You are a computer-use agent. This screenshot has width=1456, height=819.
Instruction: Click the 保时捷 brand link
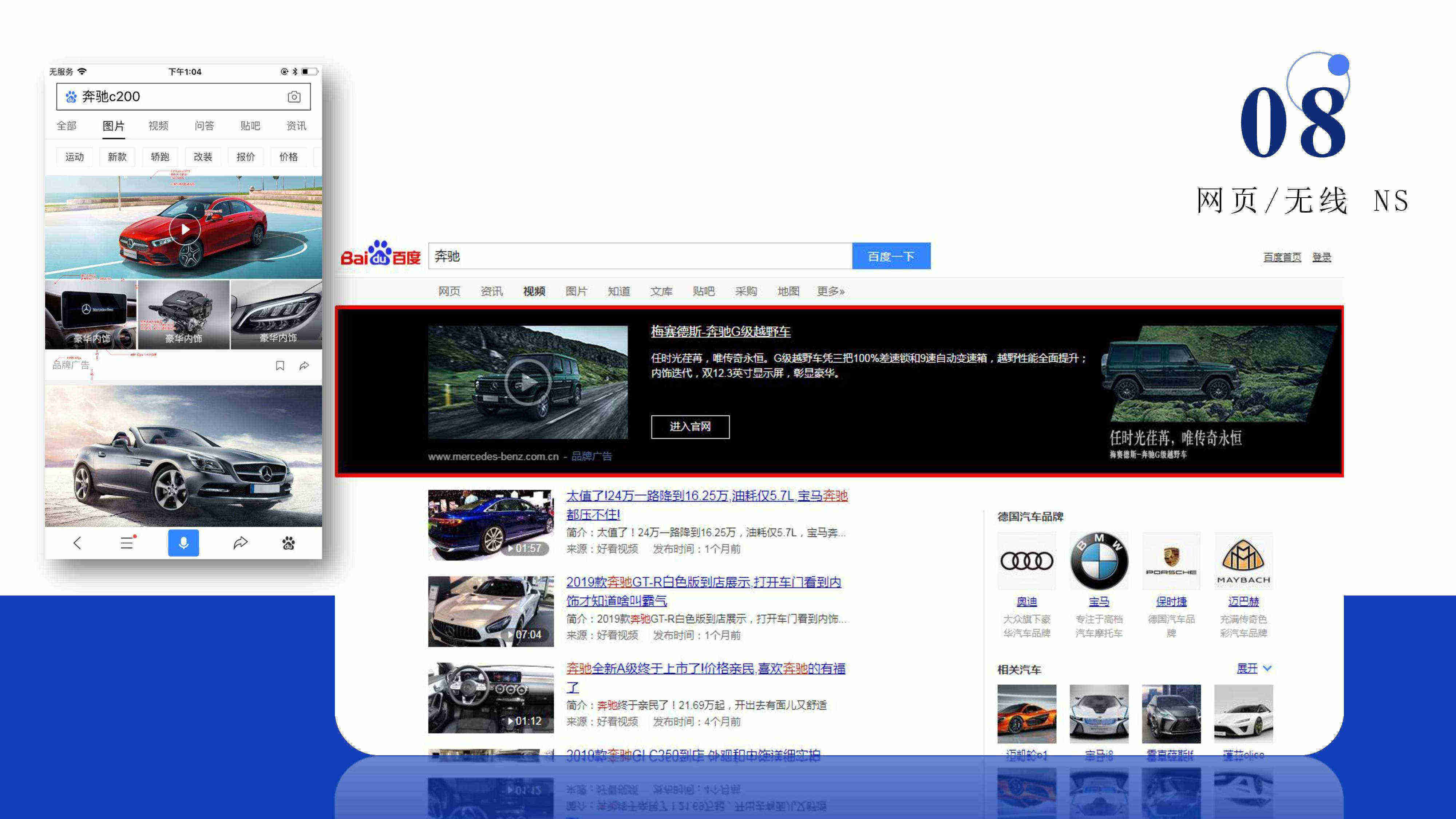(x=1171, y=601)
